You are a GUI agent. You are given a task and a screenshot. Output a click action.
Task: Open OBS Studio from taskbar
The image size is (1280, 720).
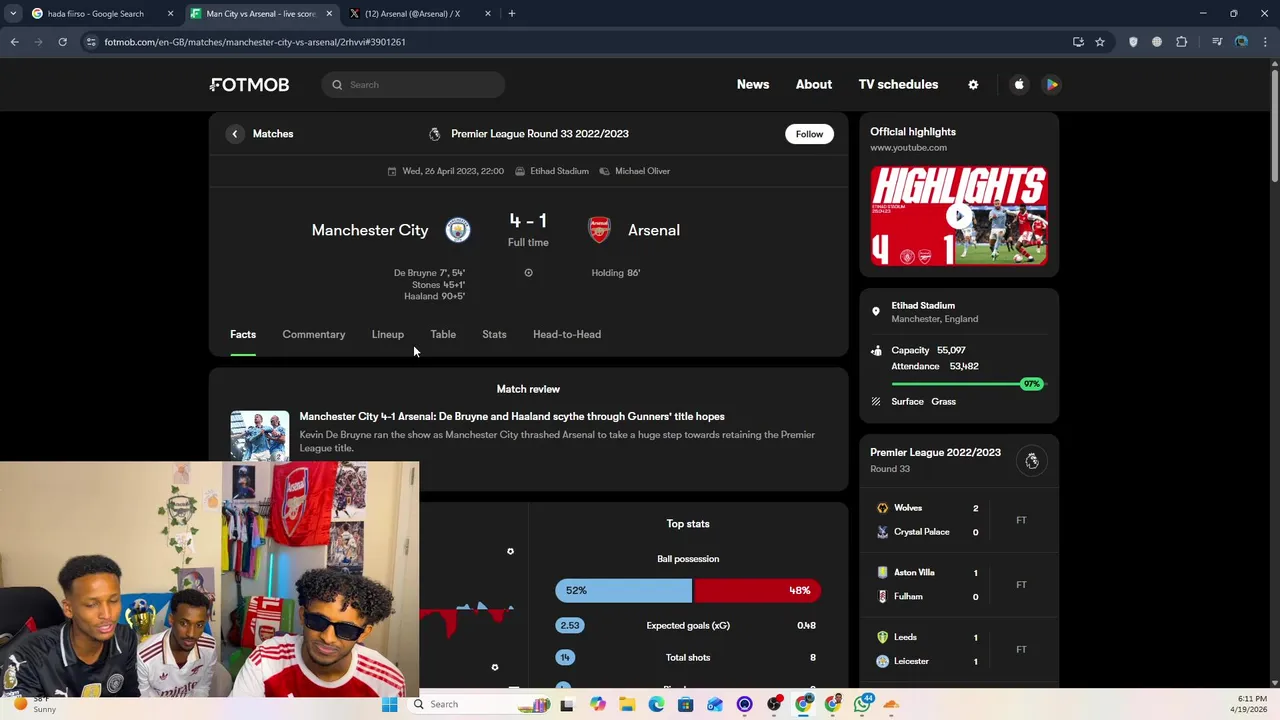774,704
